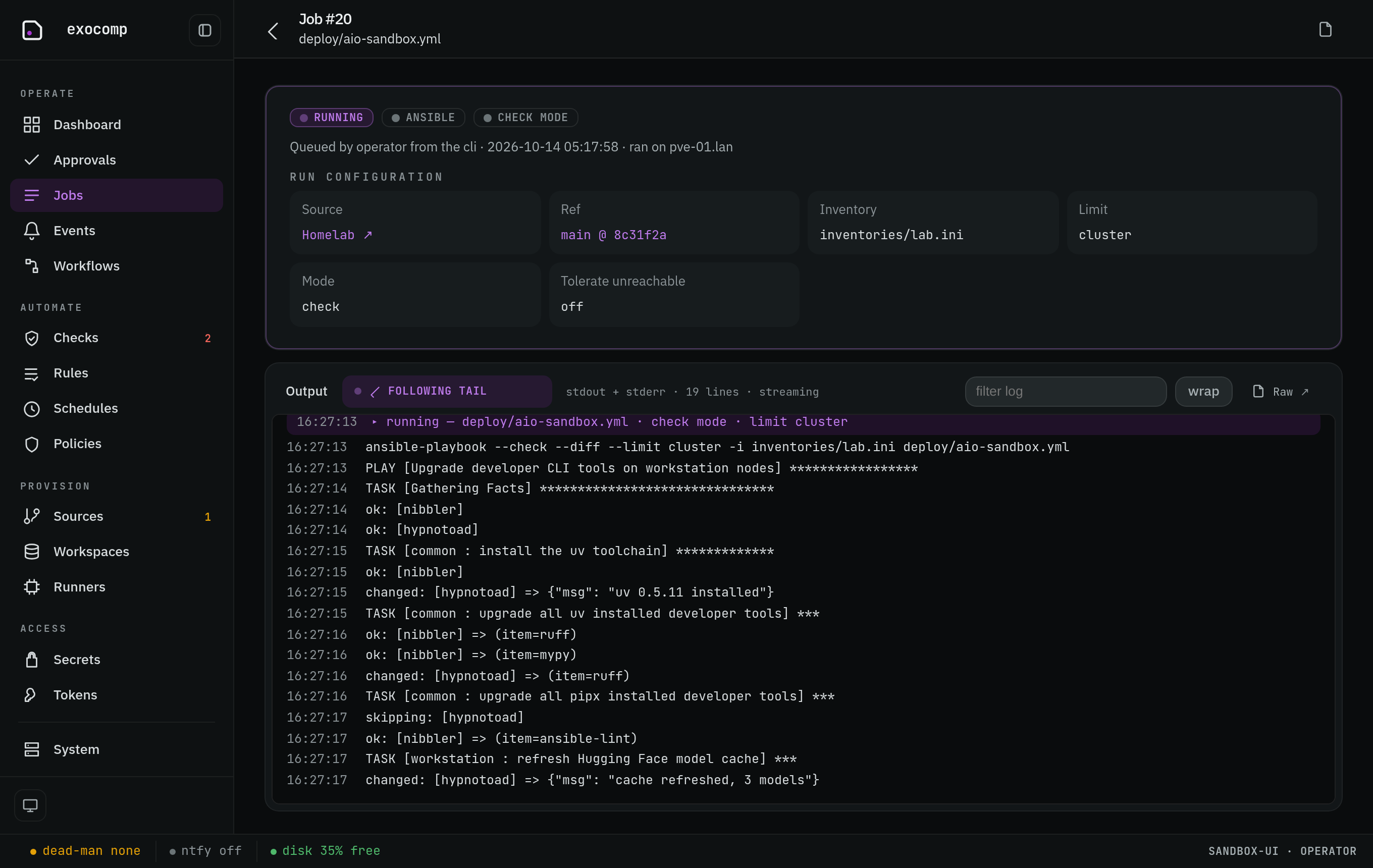
Task: Collapse the sidebar with the panel icon
Action: pos(205,30)
